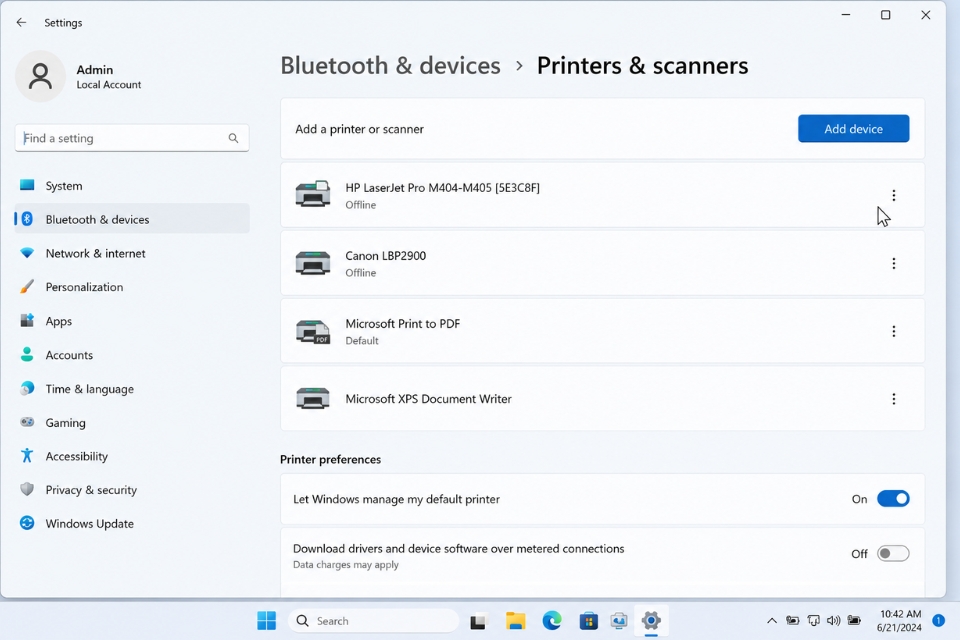Click the back arrow in Settings header
This screenshot has height=640, width=960.
[x=21, y=23]
